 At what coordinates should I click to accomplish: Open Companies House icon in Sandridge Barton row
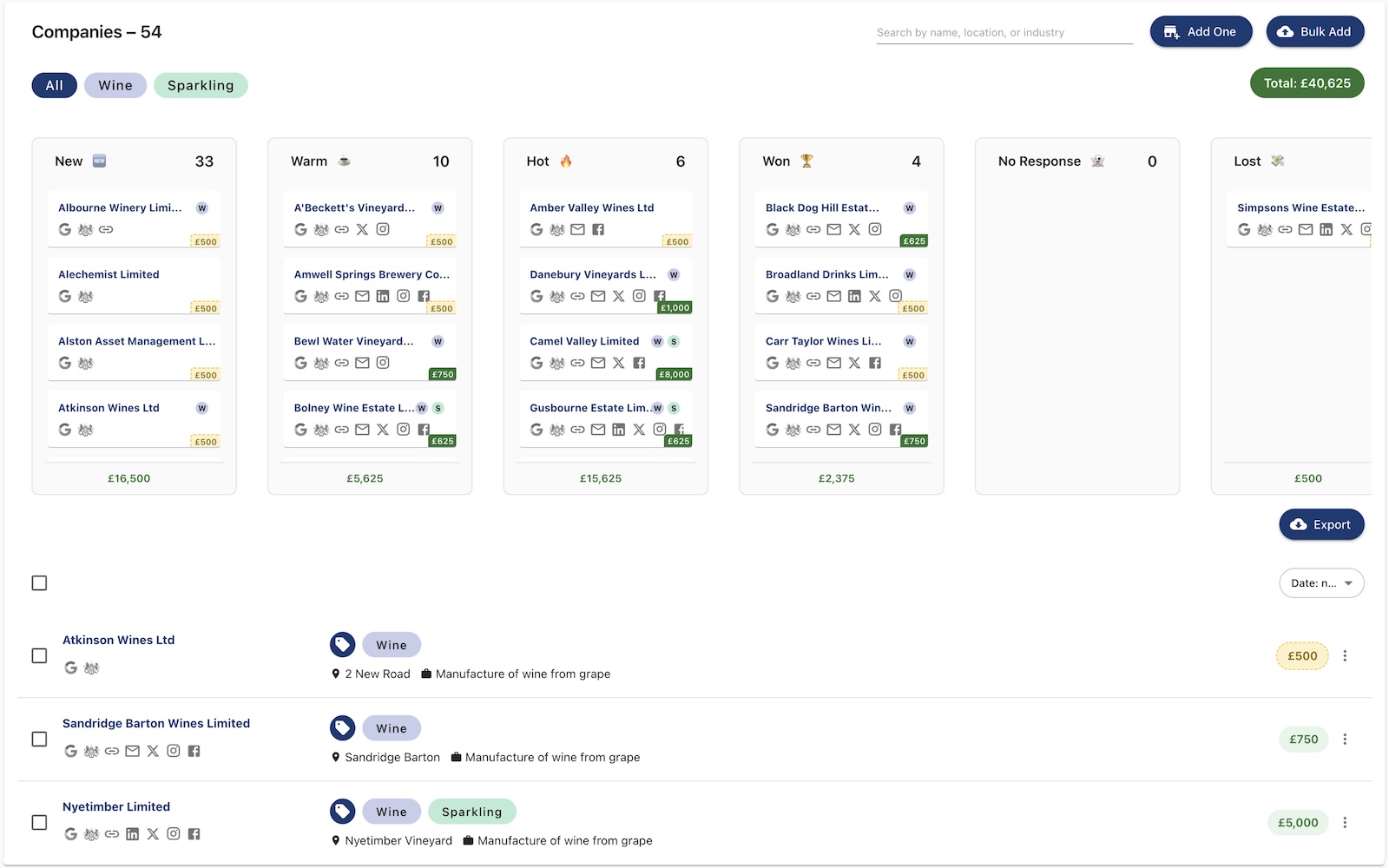tap(91, 752)
